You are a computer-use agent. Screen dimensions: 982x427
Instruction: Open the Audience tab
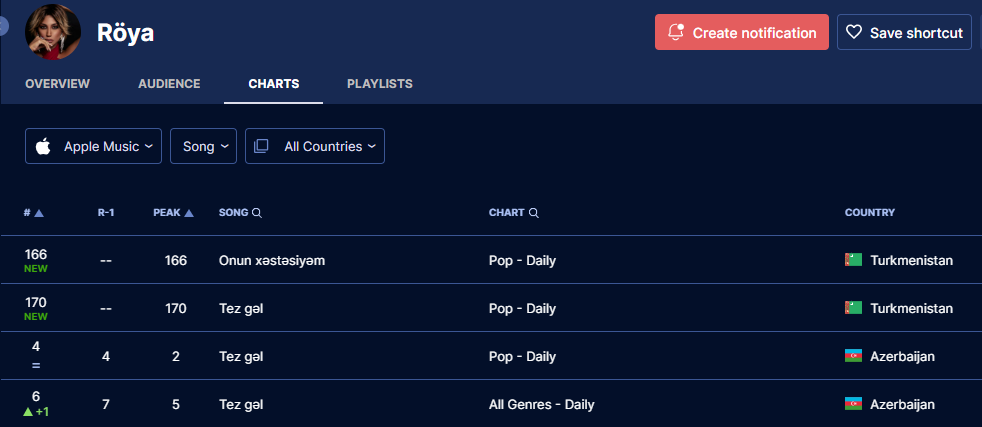click(x=169, y=84)
